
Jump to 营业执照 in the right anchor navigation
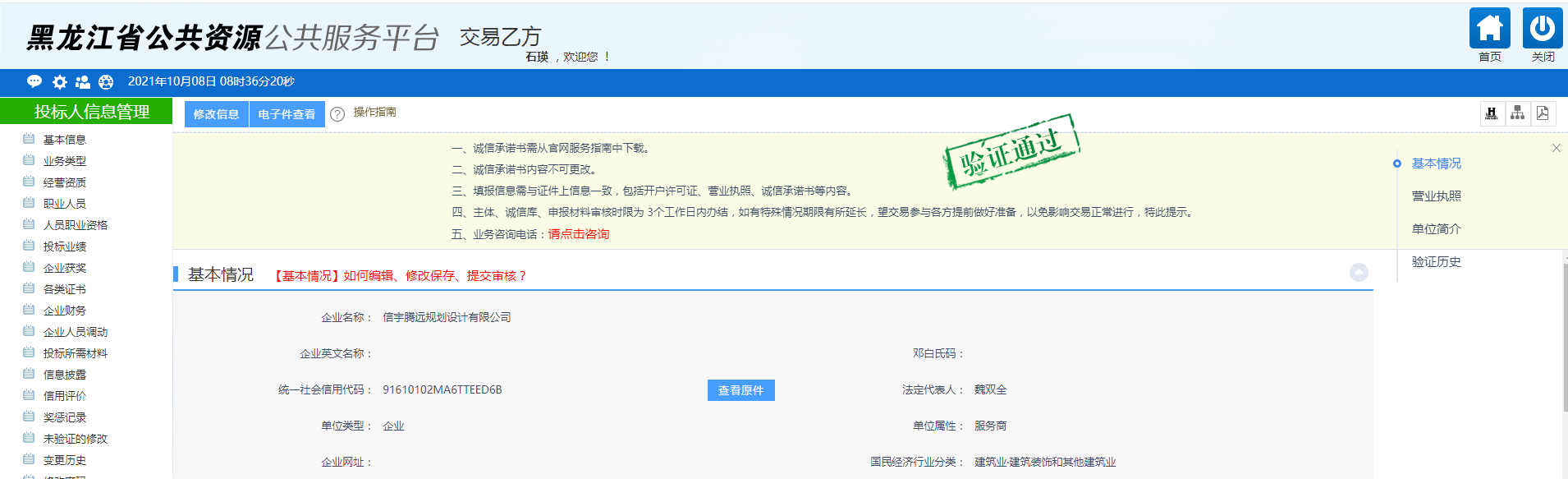coord(1436,196)
